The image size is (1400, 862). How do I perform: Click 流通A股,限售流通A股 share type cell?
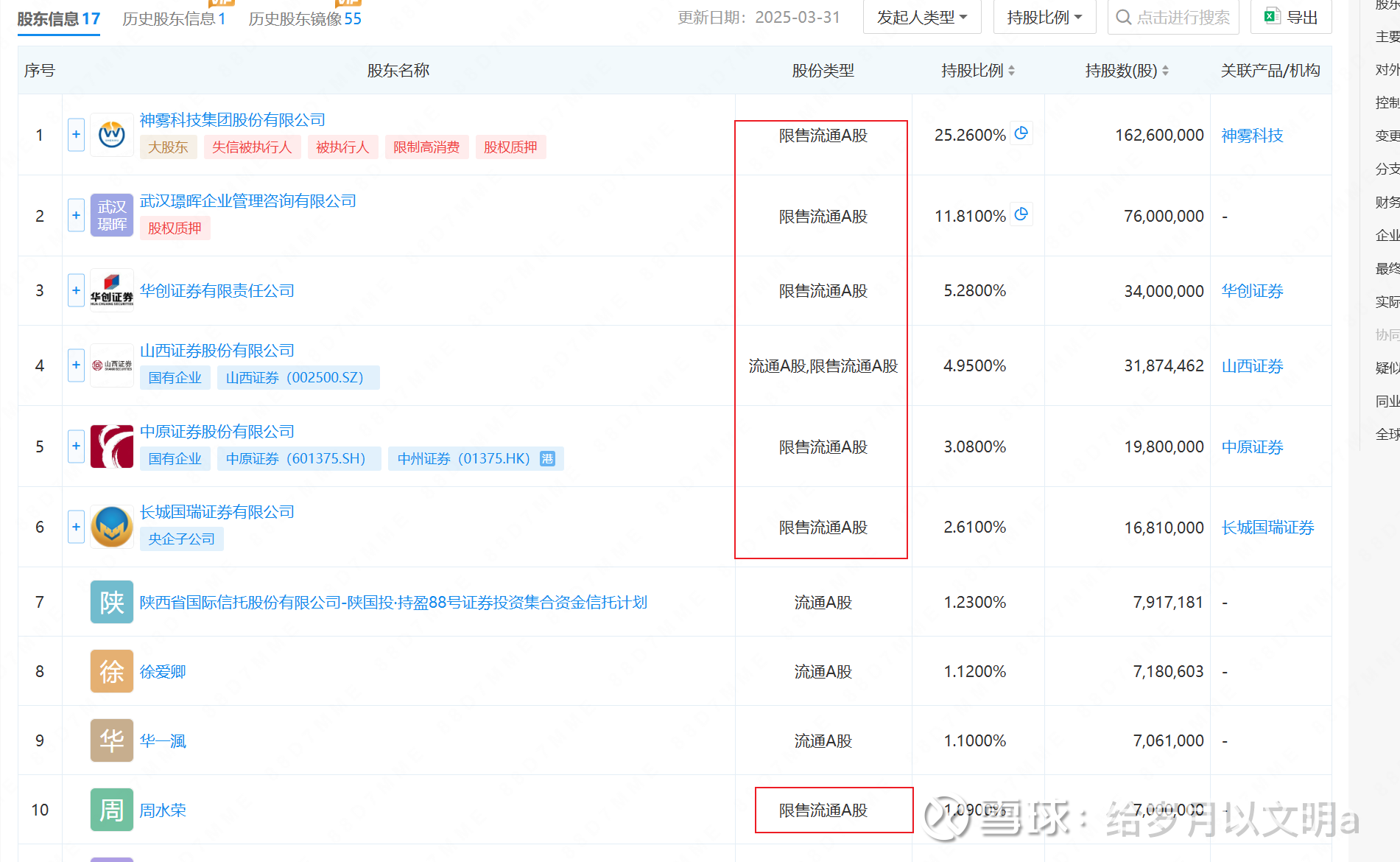tap(823, 366)
